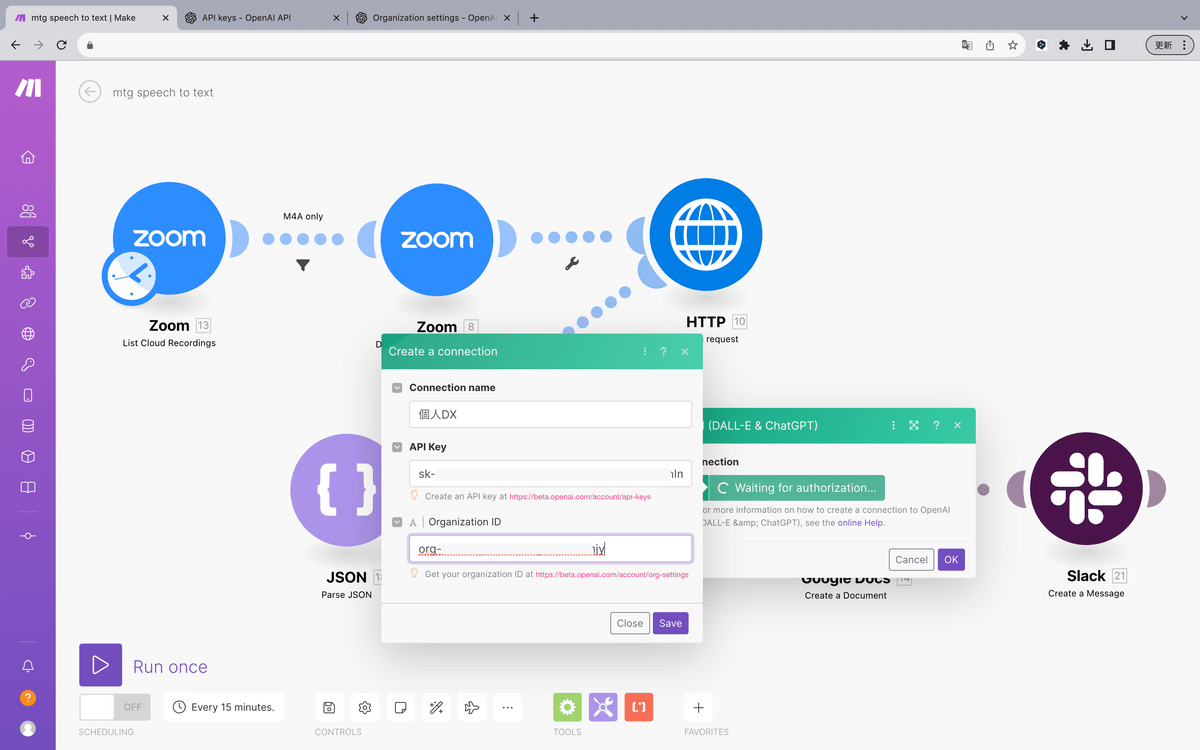Viewport: 1200px width, 750px height.
Task: Click the Make logo in the sidebar
Action: pyautogui.click(x=28, y=88)
